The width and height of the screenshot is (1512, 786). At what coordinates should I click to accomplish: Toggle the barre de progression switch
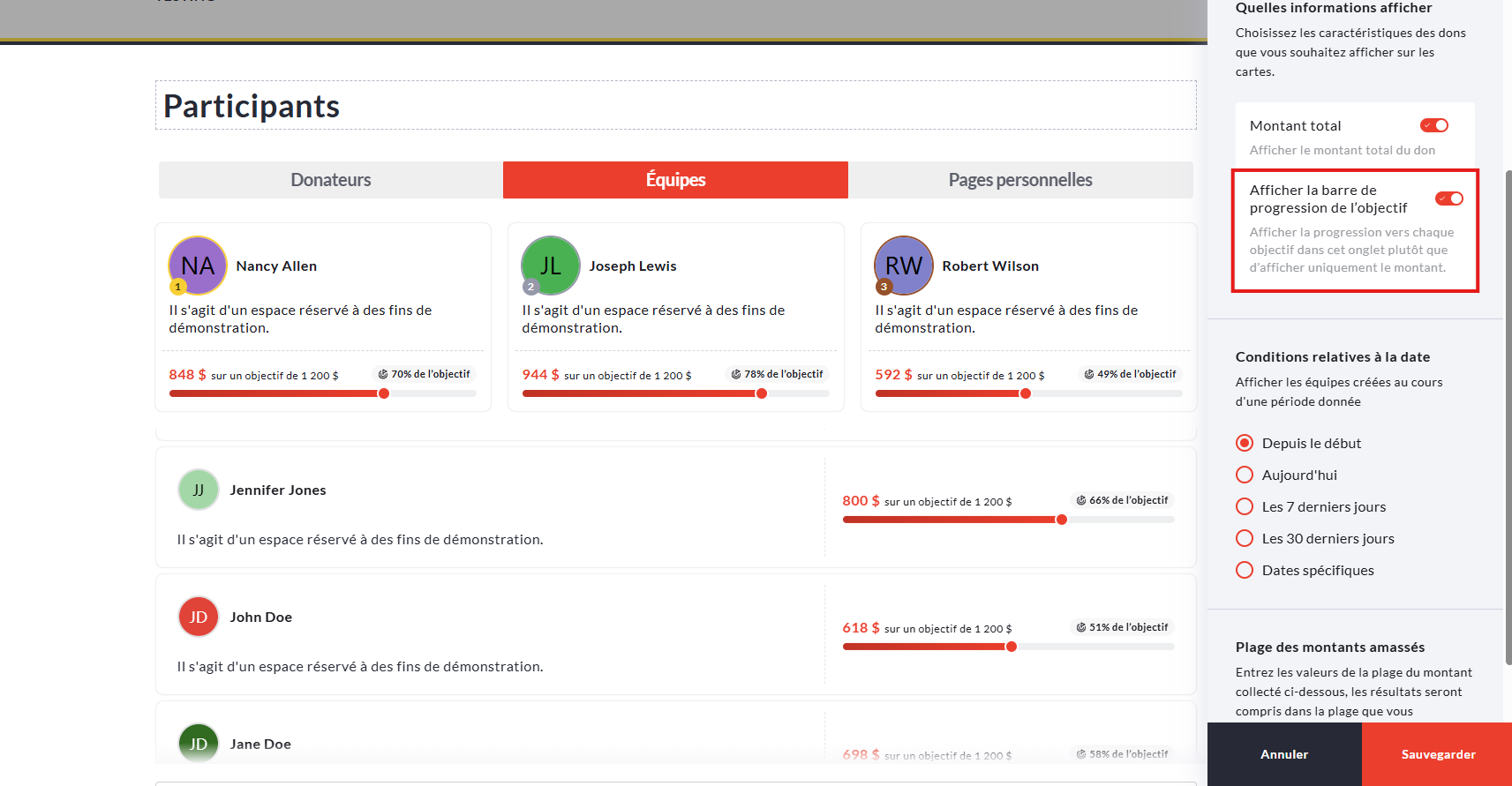click(1449, 198)
